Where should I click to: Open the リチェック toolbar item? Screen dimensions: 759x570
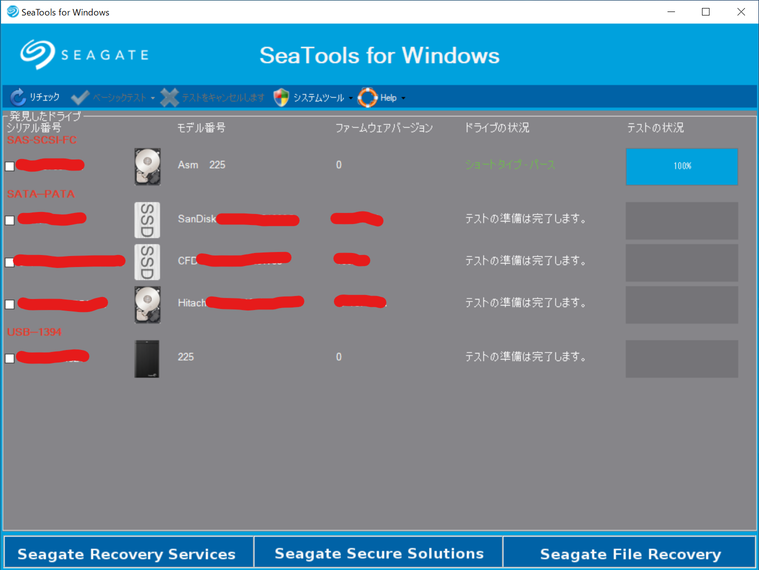[45, 97]
